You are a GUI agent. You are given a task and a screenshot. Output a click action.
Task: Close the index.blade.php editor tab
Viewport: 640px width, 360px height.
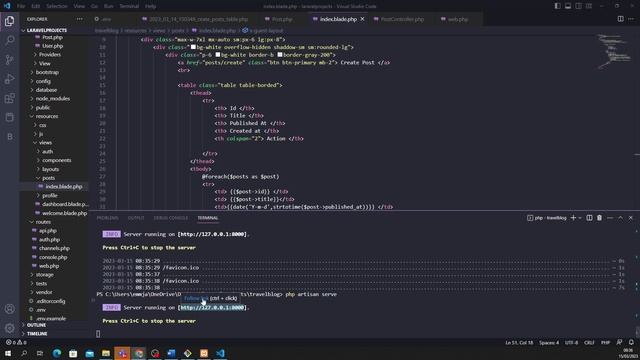(362, 19)
